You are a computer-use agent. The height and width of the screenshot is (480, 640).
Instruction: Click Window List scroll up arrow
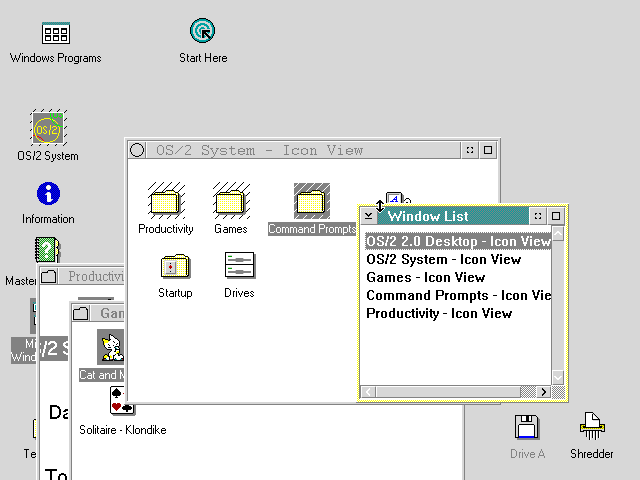pos(558,233)
